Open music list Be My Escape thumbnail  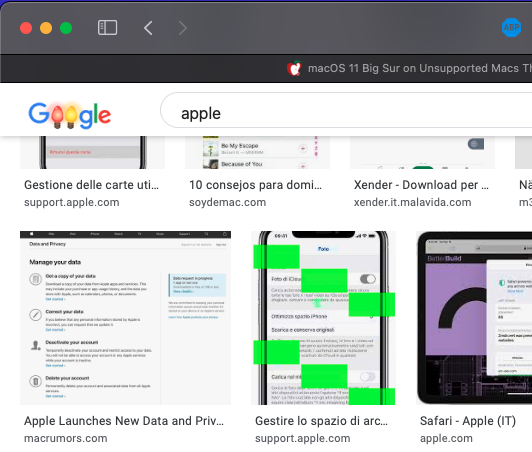258,152
